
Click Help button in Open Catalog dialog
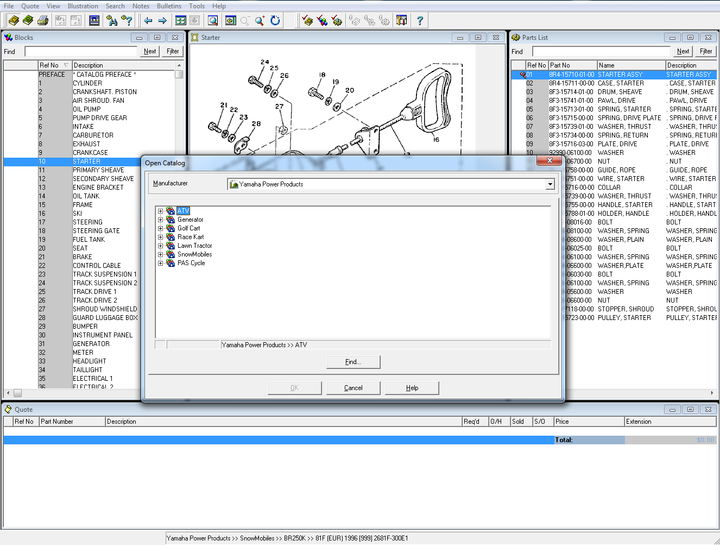coord(412,388)
